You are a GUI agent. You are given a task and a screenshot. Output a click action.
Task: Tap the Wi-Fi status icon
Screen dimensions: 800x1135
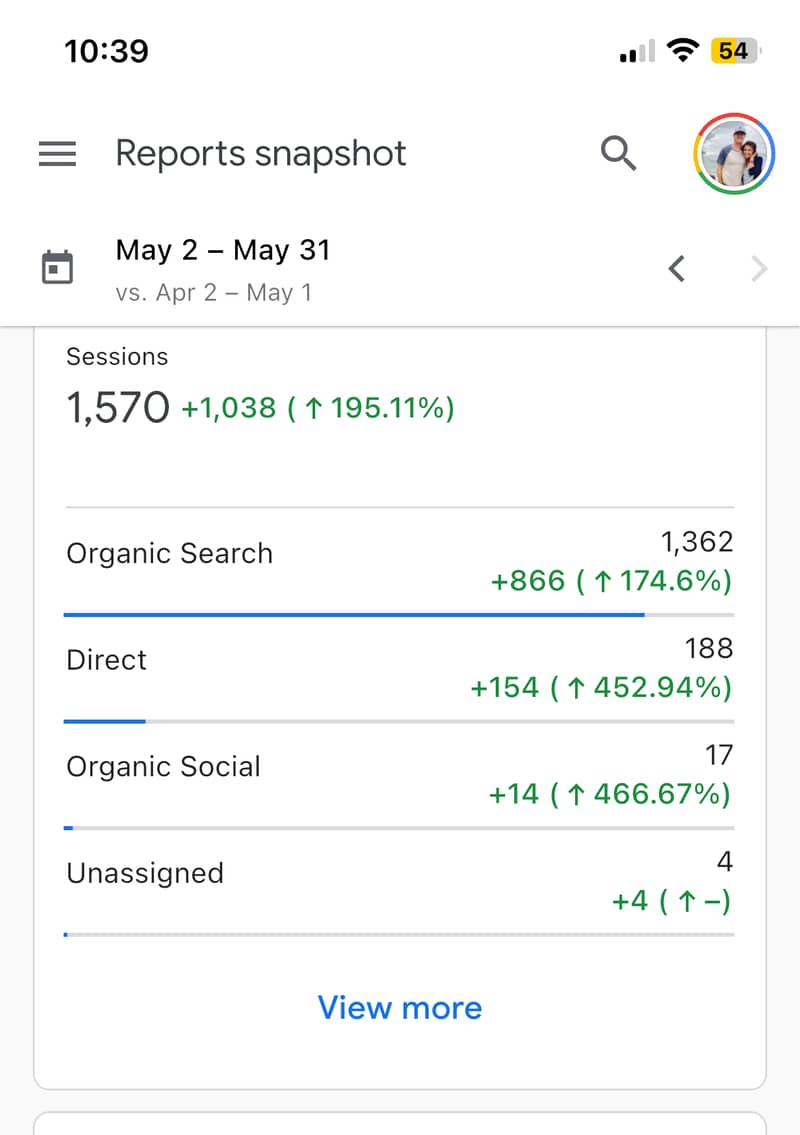682,50
